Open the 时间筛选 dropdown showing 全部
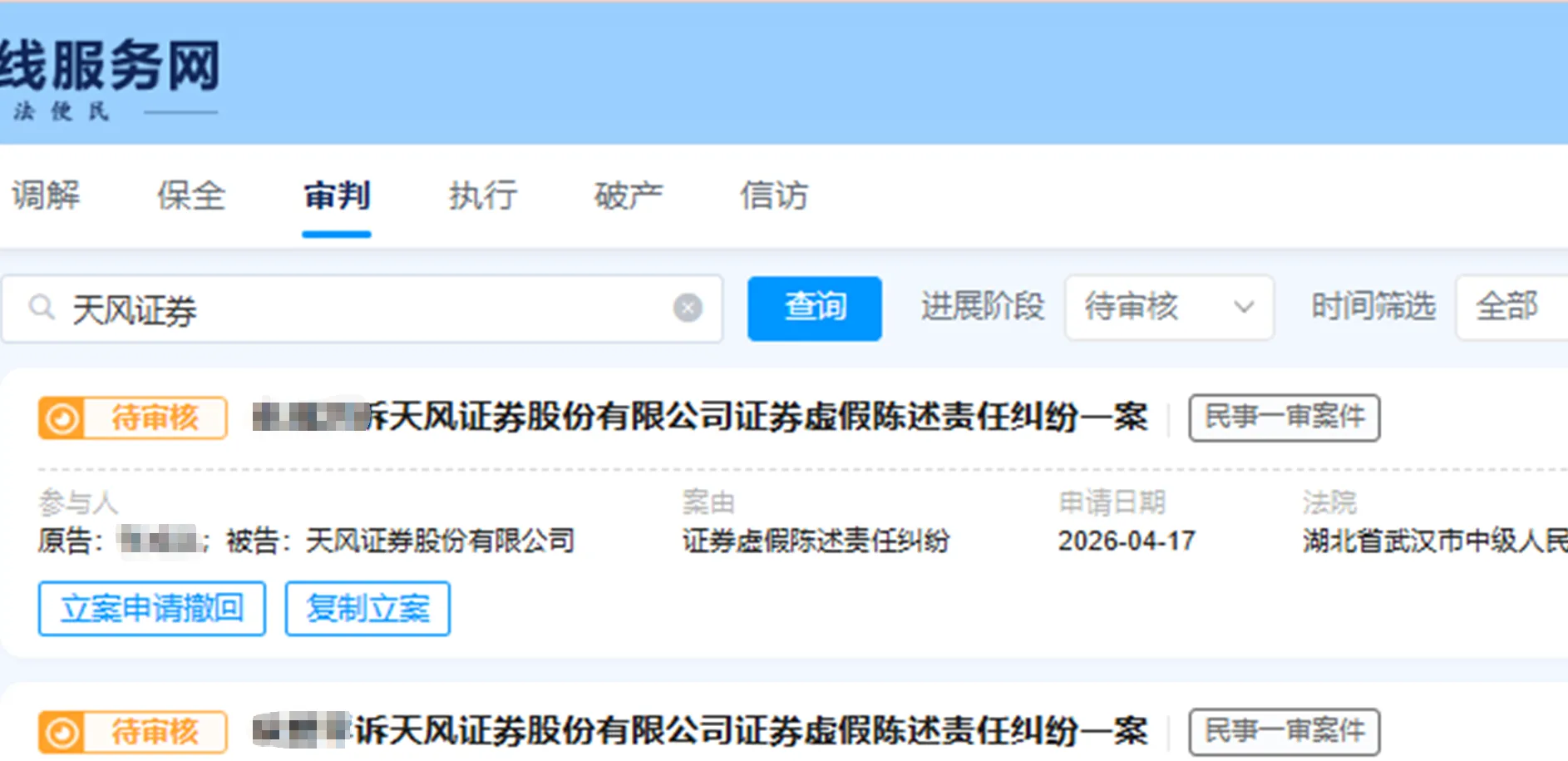Screen dimensions: 1568x761 pos(1511,308)
